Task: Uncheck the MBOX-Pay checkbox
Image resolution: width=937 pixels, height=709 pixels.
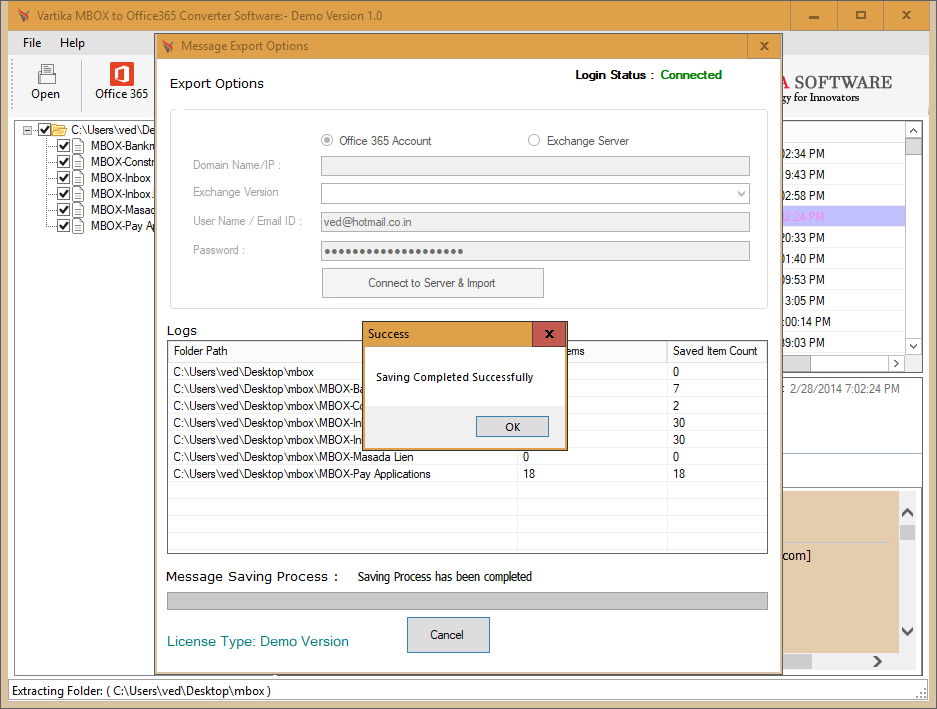Action: click(63, 226)
